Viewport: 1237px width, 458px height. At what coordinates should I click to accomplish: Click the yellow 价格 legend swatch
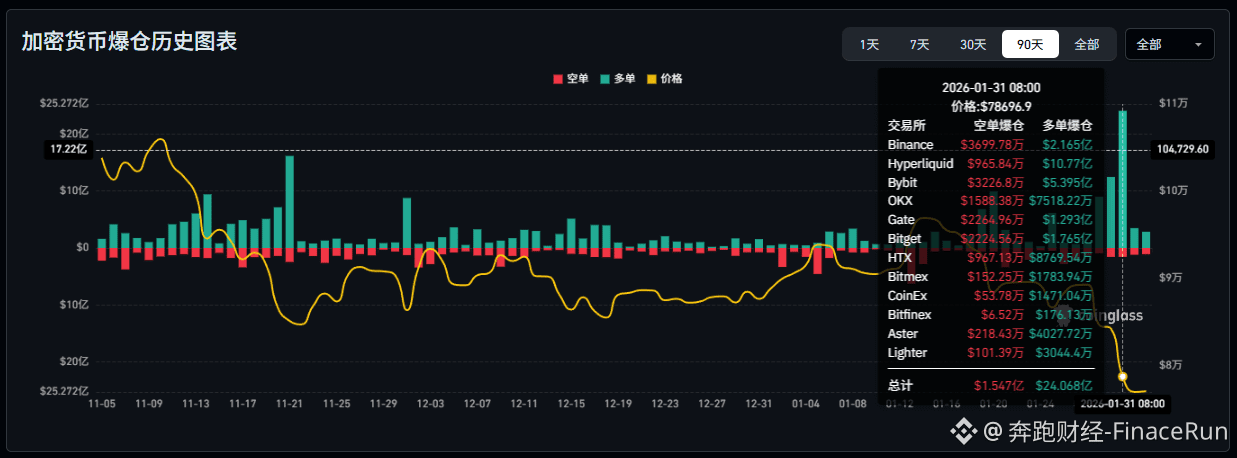coord(652,79)
